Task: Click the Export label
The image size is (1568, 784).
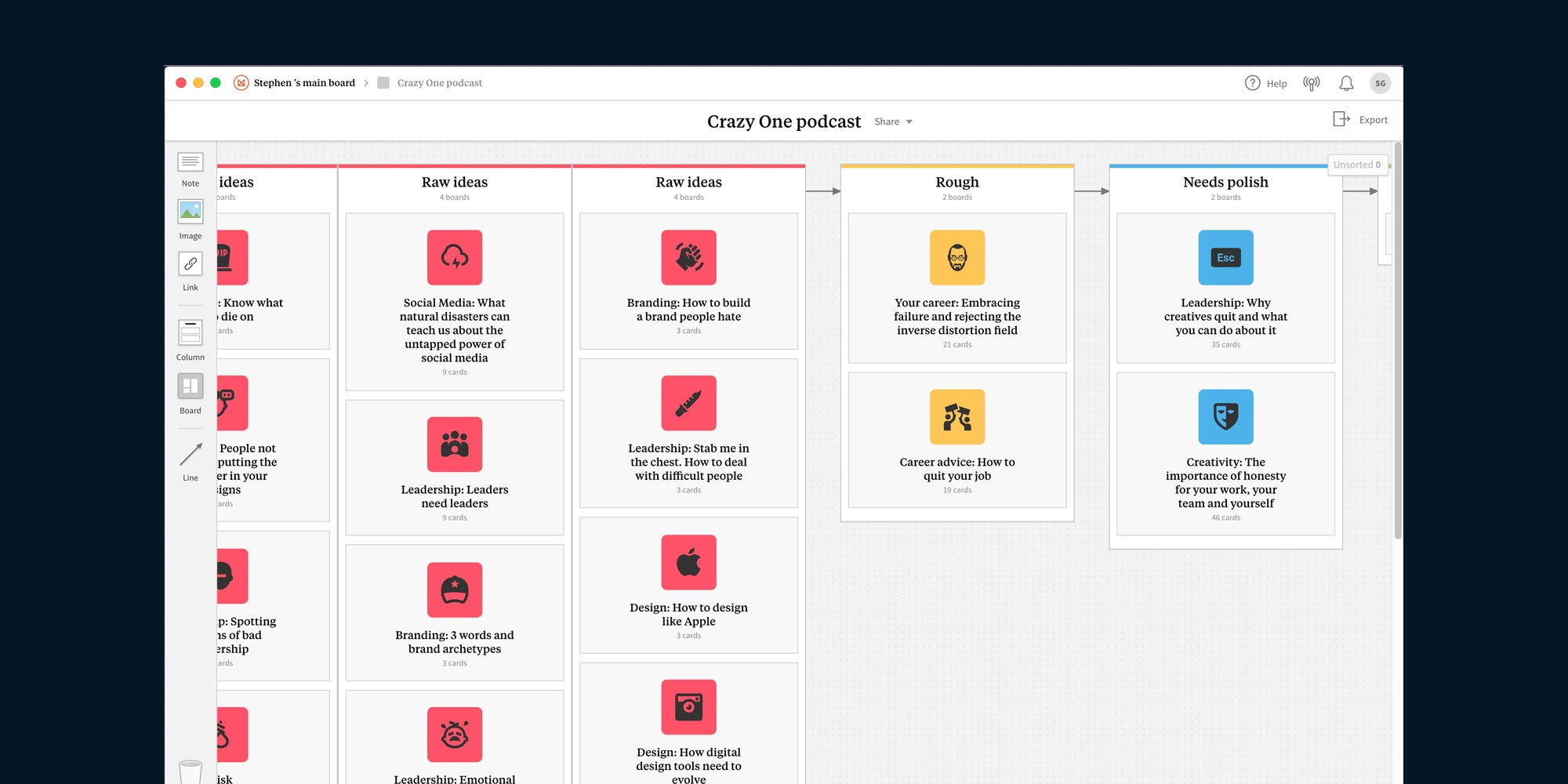Action: tap(1374, 120)
